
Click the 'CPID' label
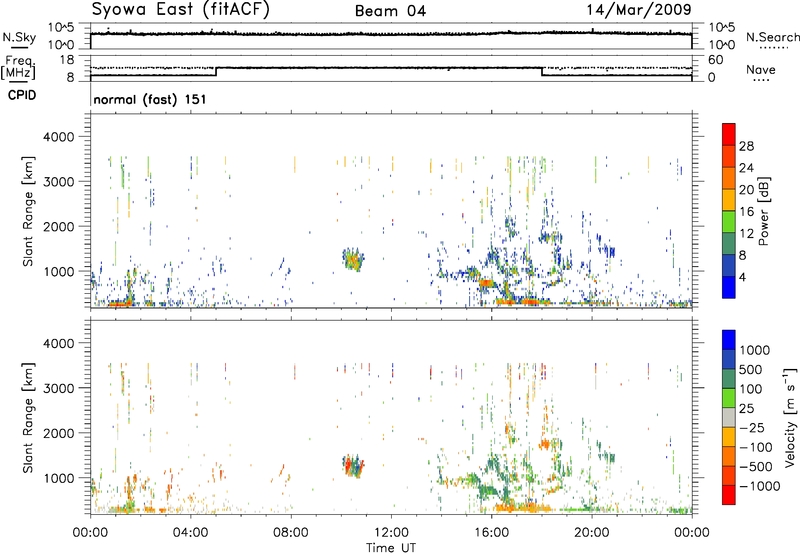pyautogui.click(x=22, y=95)
